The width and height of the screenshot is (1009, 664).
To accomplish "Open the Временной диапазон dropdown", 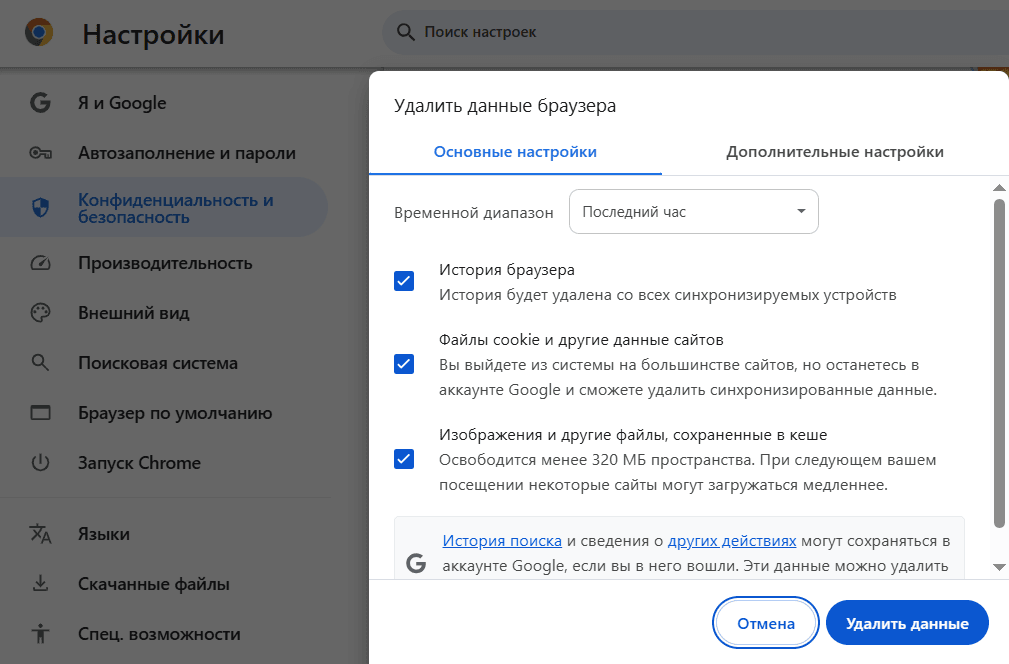I will [694, 212].
